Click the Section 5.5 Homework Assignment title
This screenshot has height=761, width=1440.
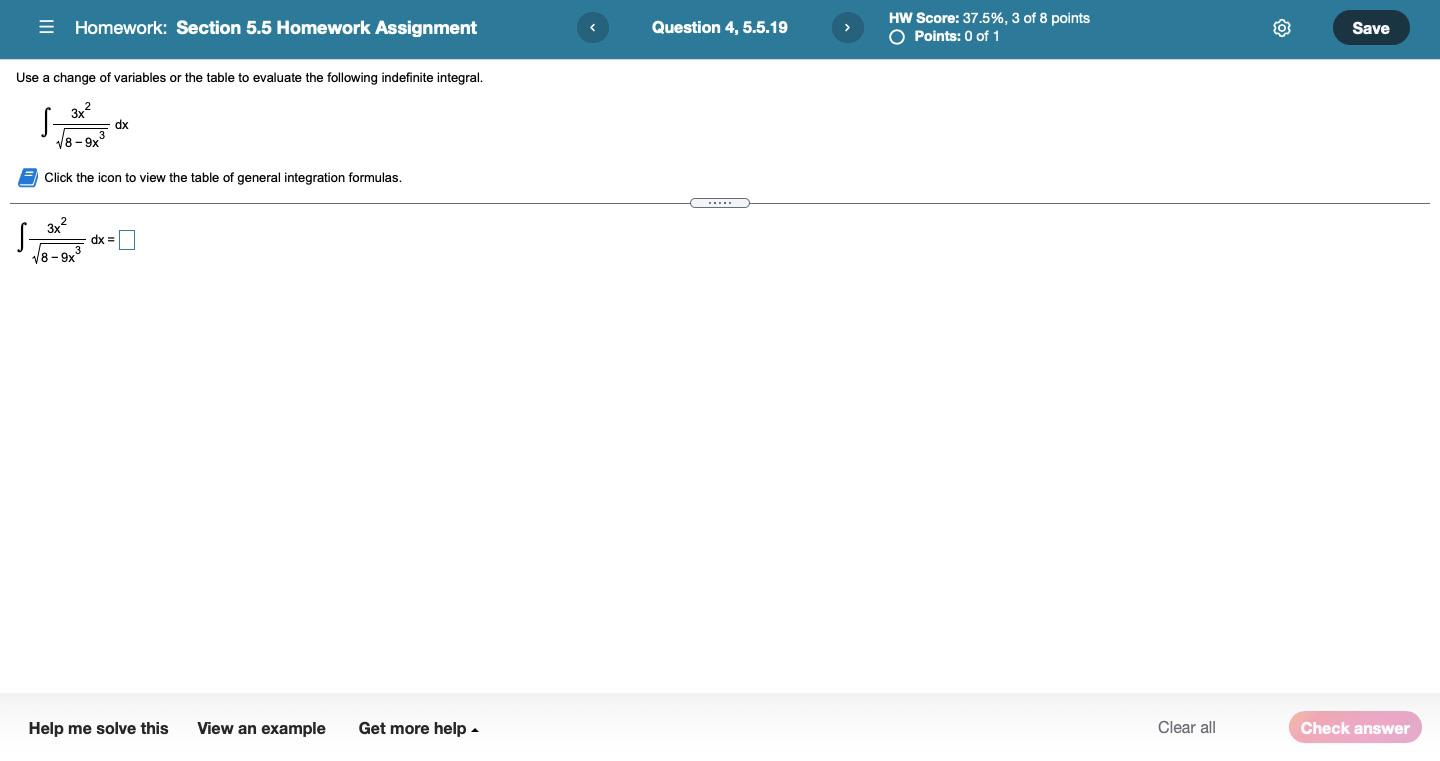[326, 27]
